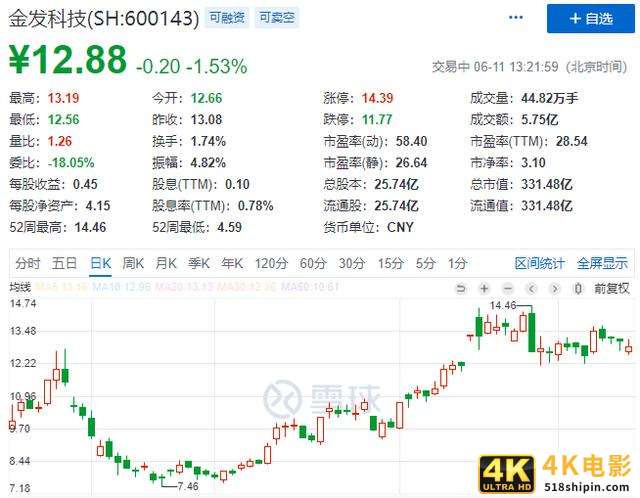Select the 年K chart tab
The height and width of the screenshot is (498, 640).
232,263
